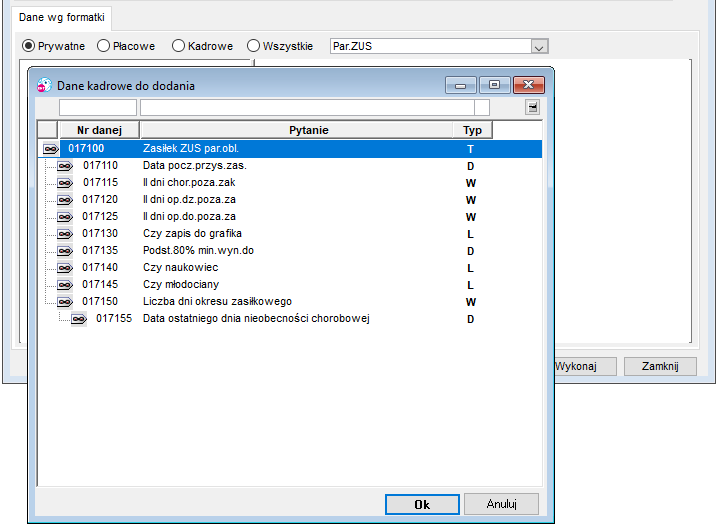Focus the Nr danej filter input field
The image size is (719, 526).
[x=98, y=108]
